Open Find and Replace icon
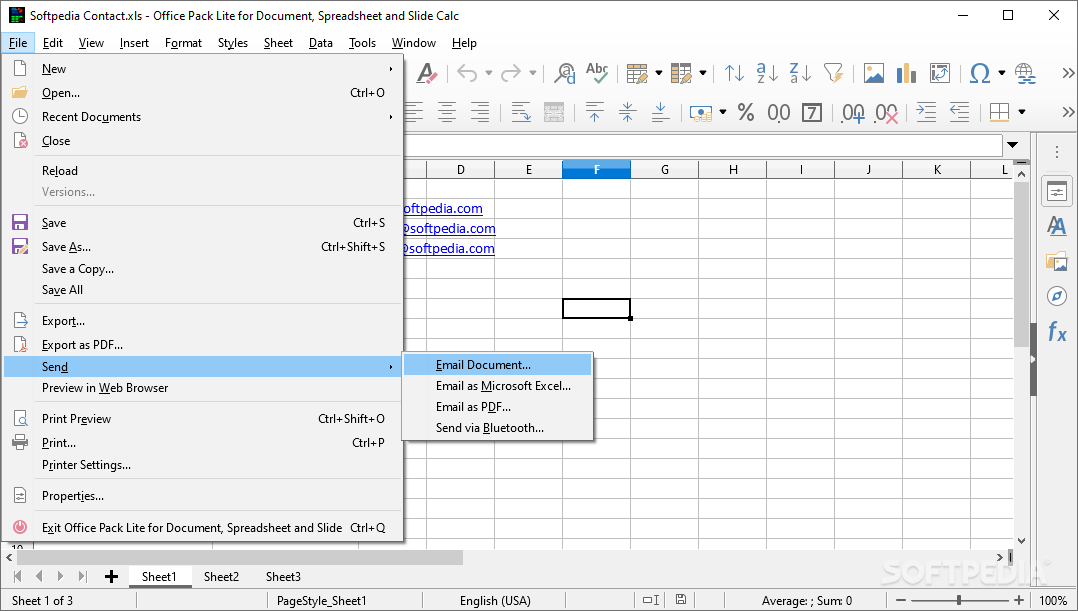This screenshot has width=1078, height=611. 565,73
